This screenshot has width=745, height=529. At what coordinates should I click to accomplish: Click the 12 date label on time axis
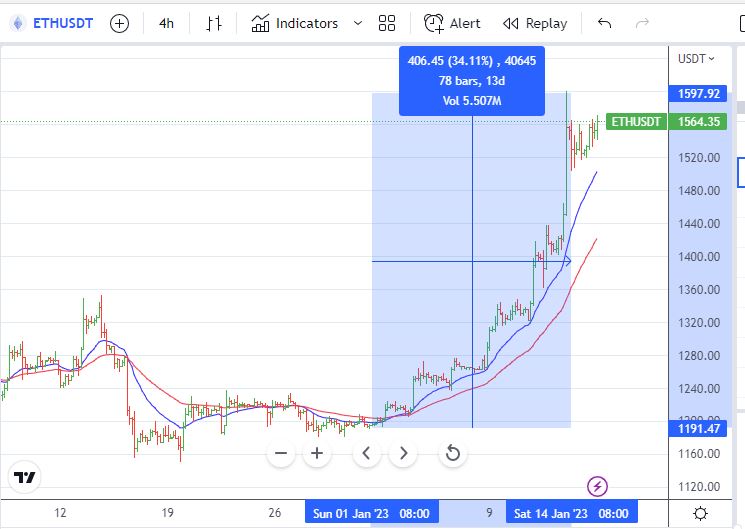pyautogui.click(x=60, y=513)
